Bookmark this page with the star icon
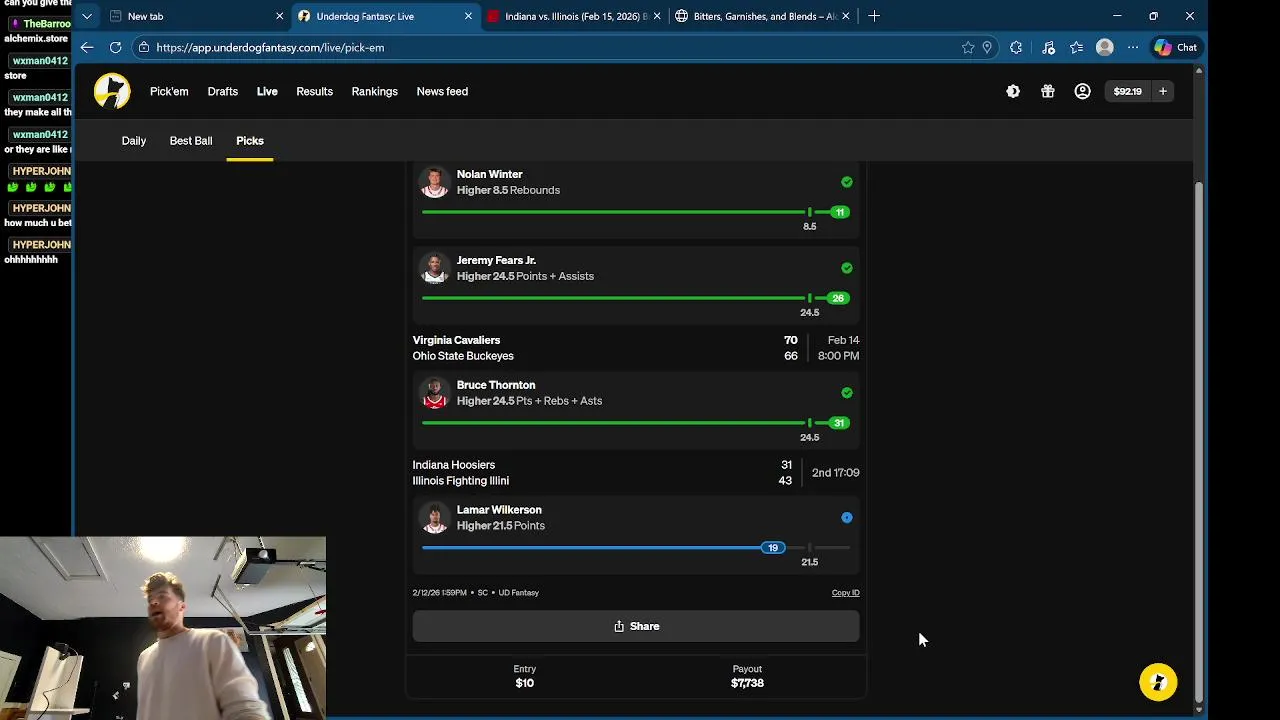The height and width of the screenshot is (720, 1280). pos(968,47)
